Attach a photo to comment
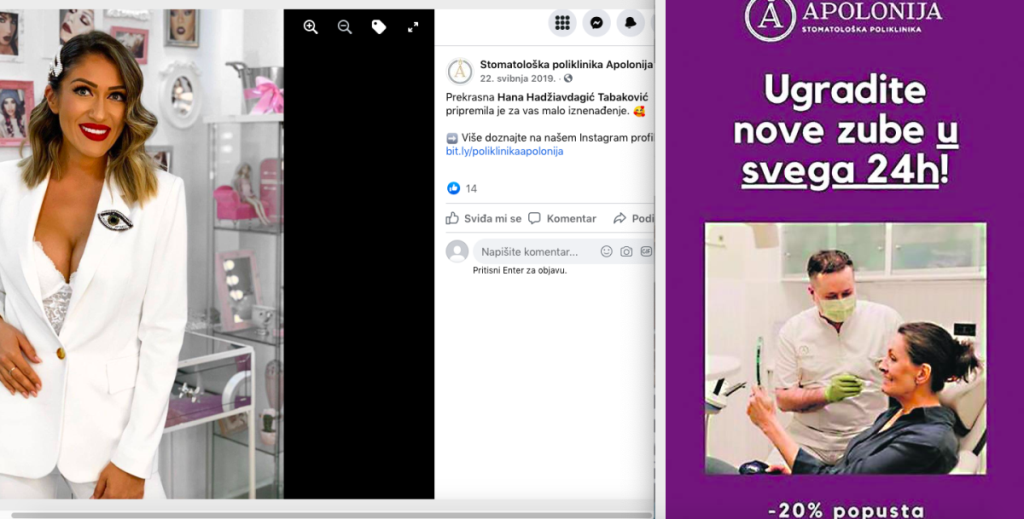 click(x=626, y=251)
